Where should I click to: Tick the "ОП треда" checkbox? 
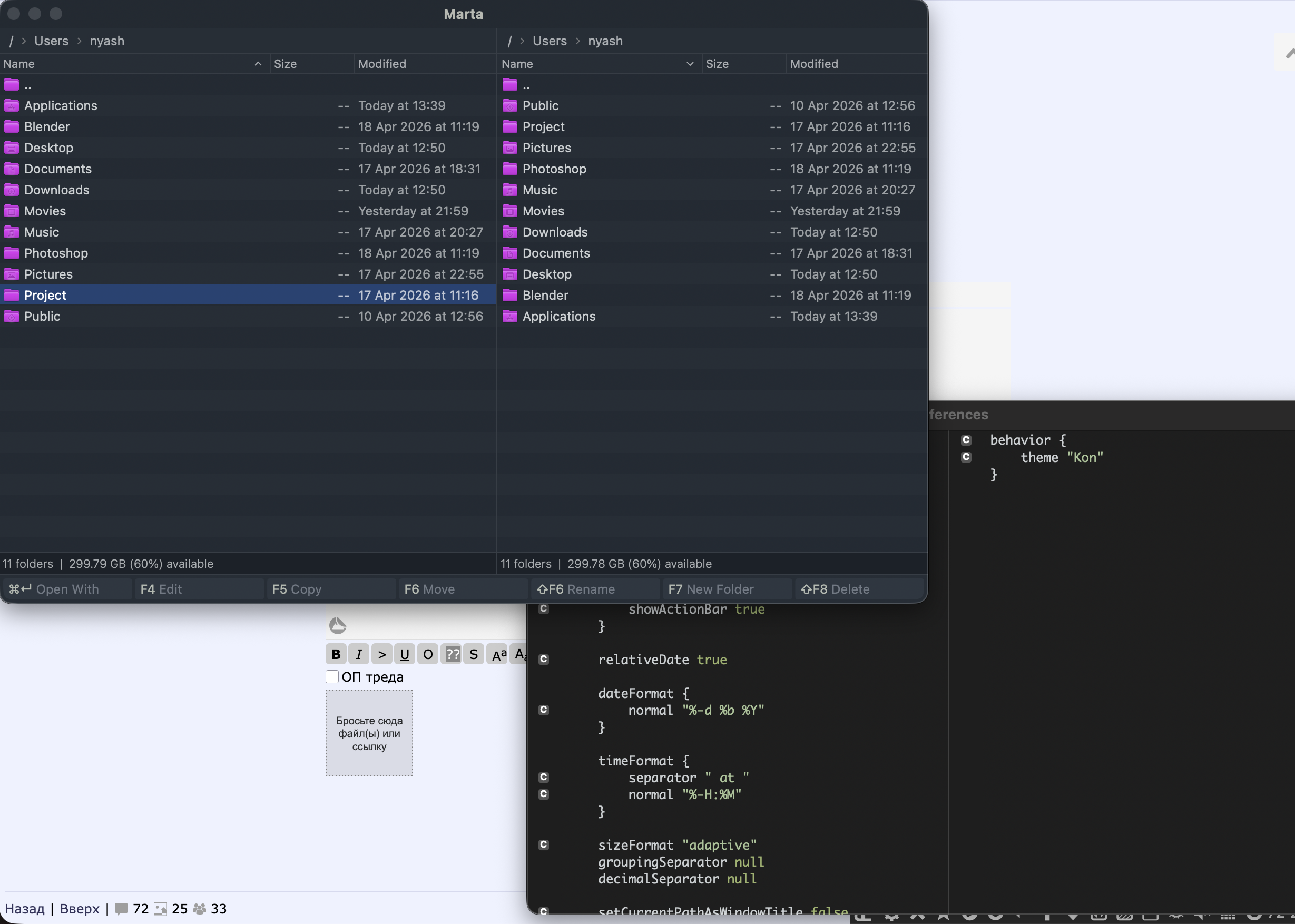(332, 676)
